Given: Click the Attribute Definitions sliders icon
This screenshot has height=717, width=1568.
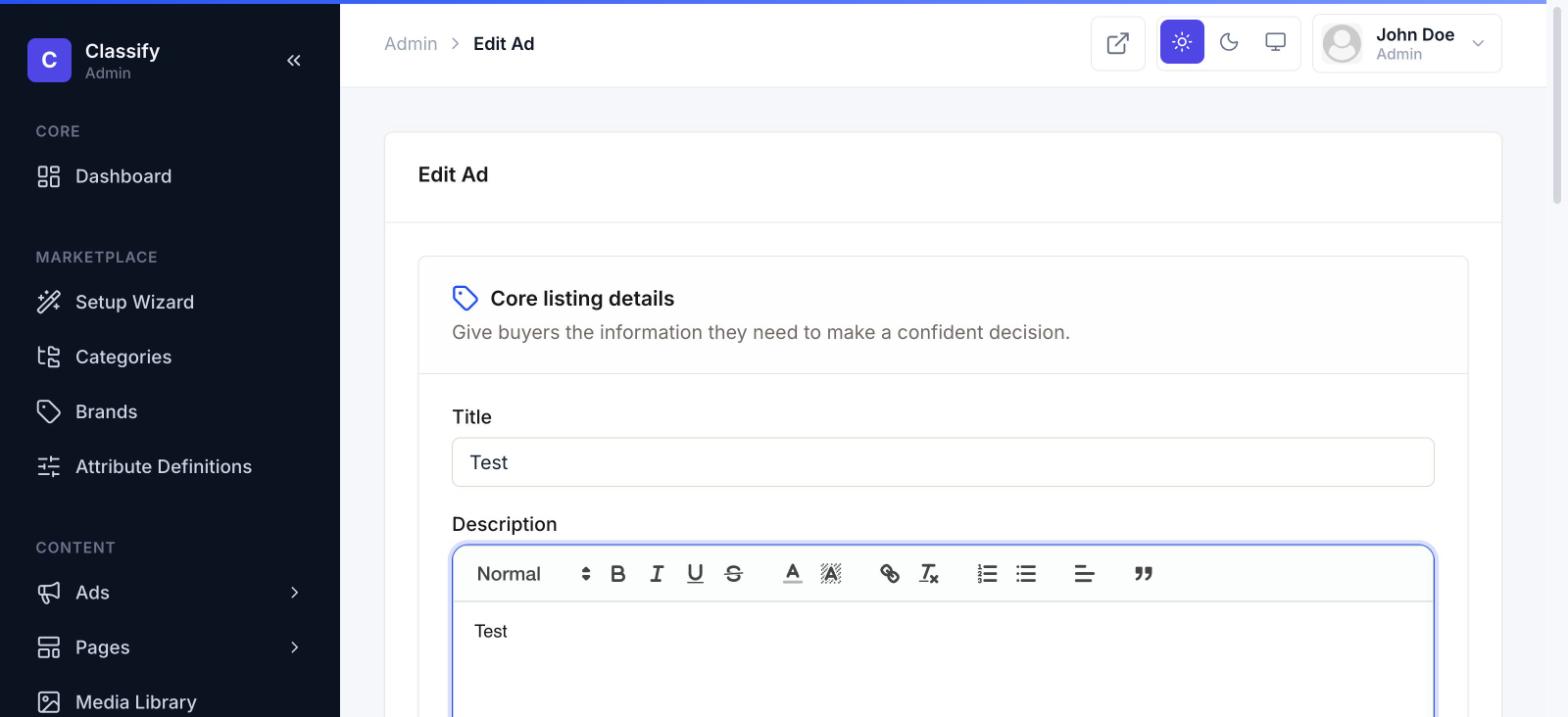Looking at the screenshot, I should tap(49, 467).
